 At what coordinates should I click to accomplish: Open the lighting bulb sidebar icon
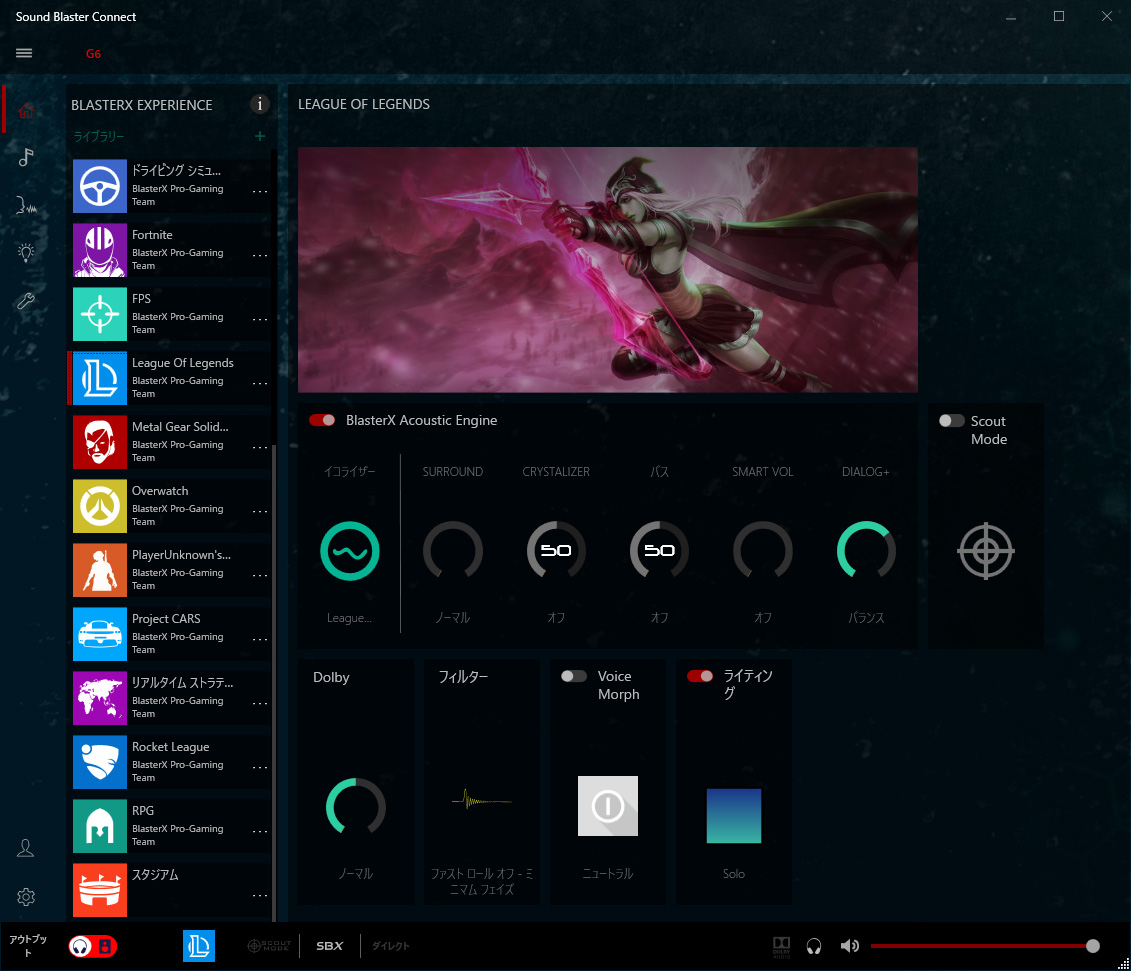click(26, 252)
